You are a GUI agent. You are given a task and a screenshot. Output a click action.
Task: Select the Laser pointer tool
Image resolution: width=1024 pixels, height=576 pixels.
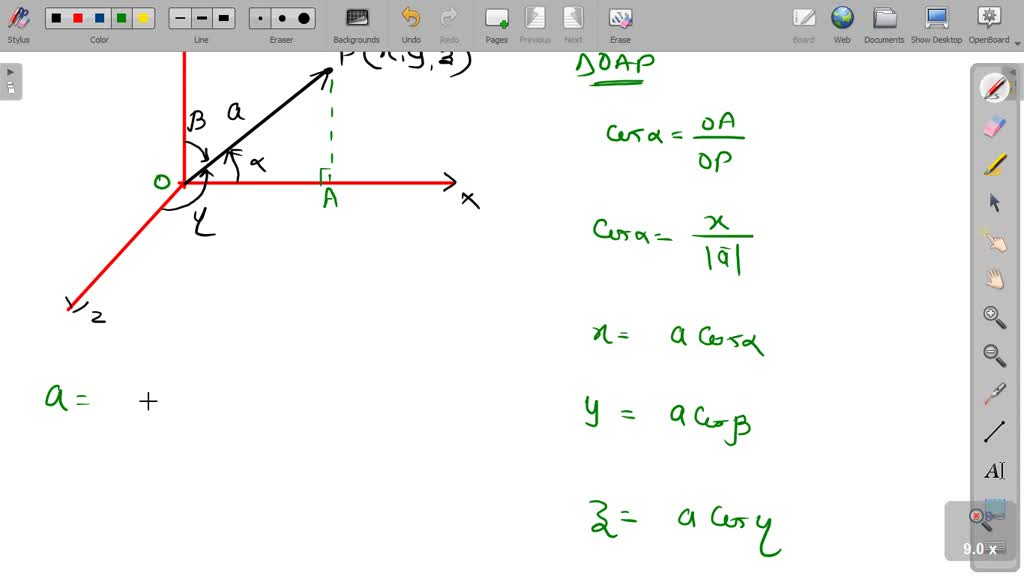coord(995,392)
